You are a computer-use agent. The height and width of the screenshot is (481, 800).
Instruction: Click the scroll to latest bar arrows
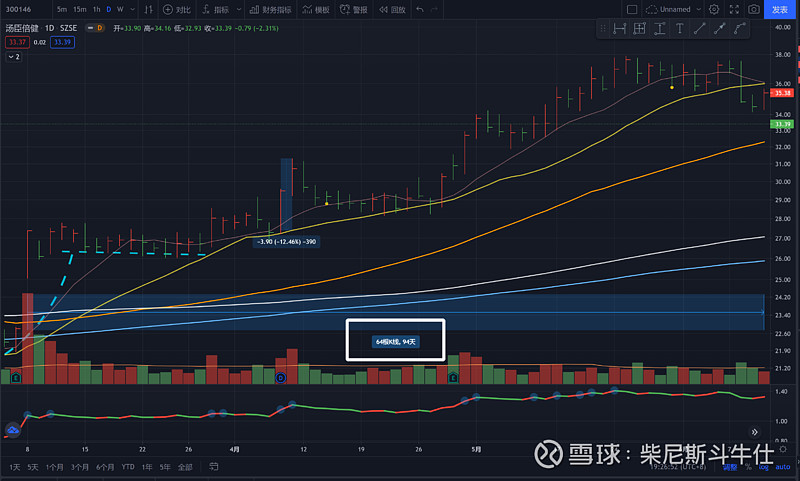click(755, 432)
